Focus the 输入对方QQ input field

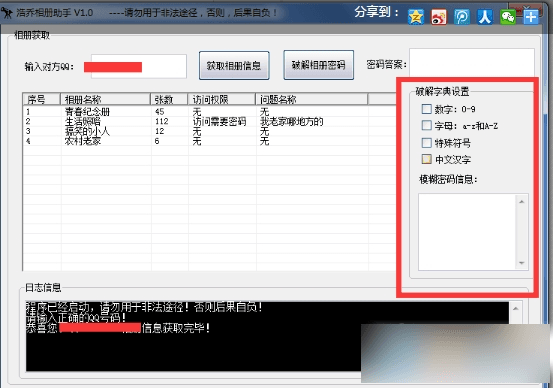(139, 66)
